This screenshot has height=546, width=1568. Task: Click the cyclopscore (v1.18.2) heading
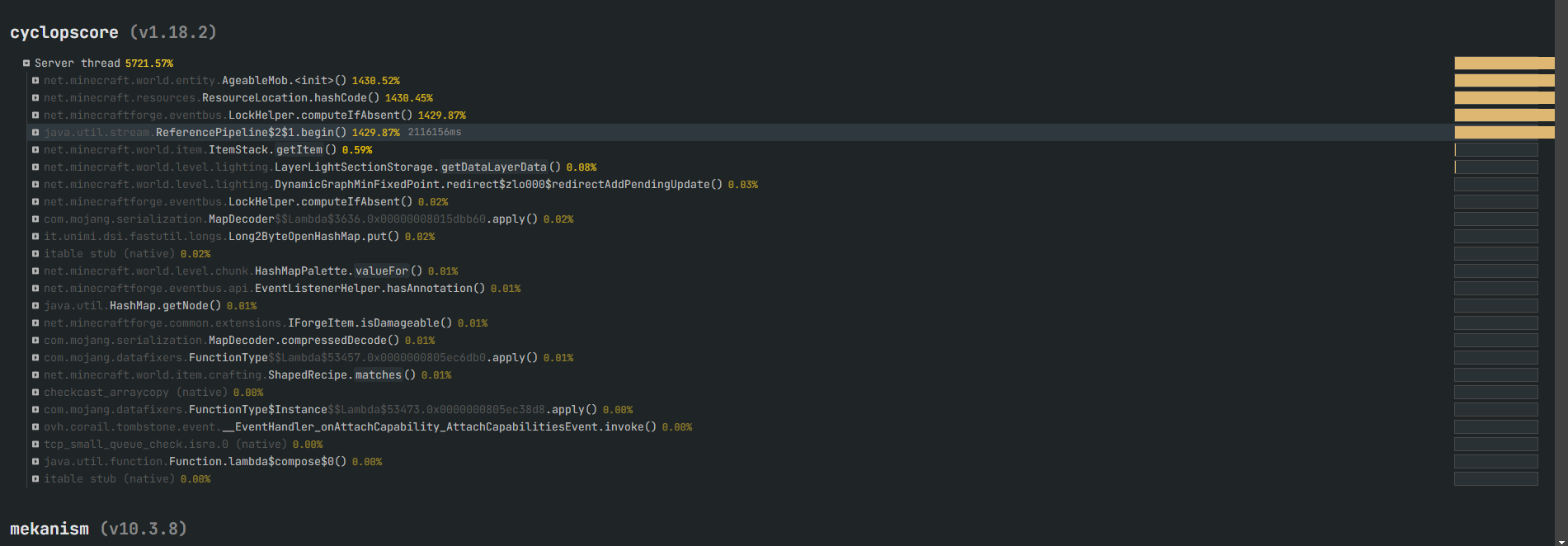point(113,32)
